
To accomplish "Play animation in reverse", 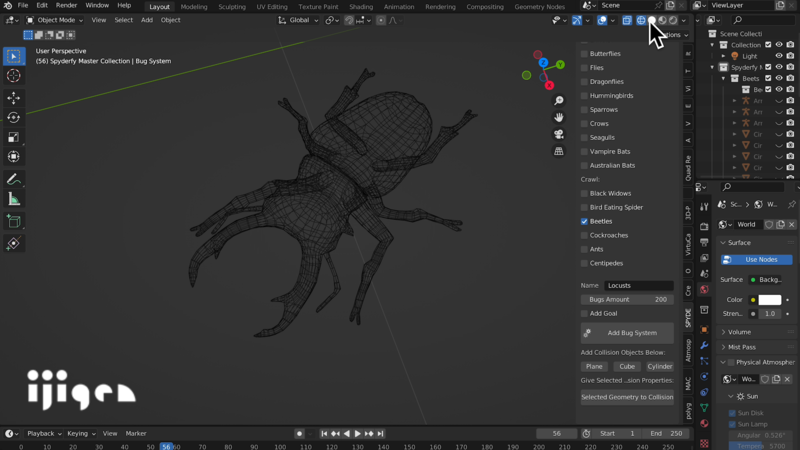I will click(346, 434).
